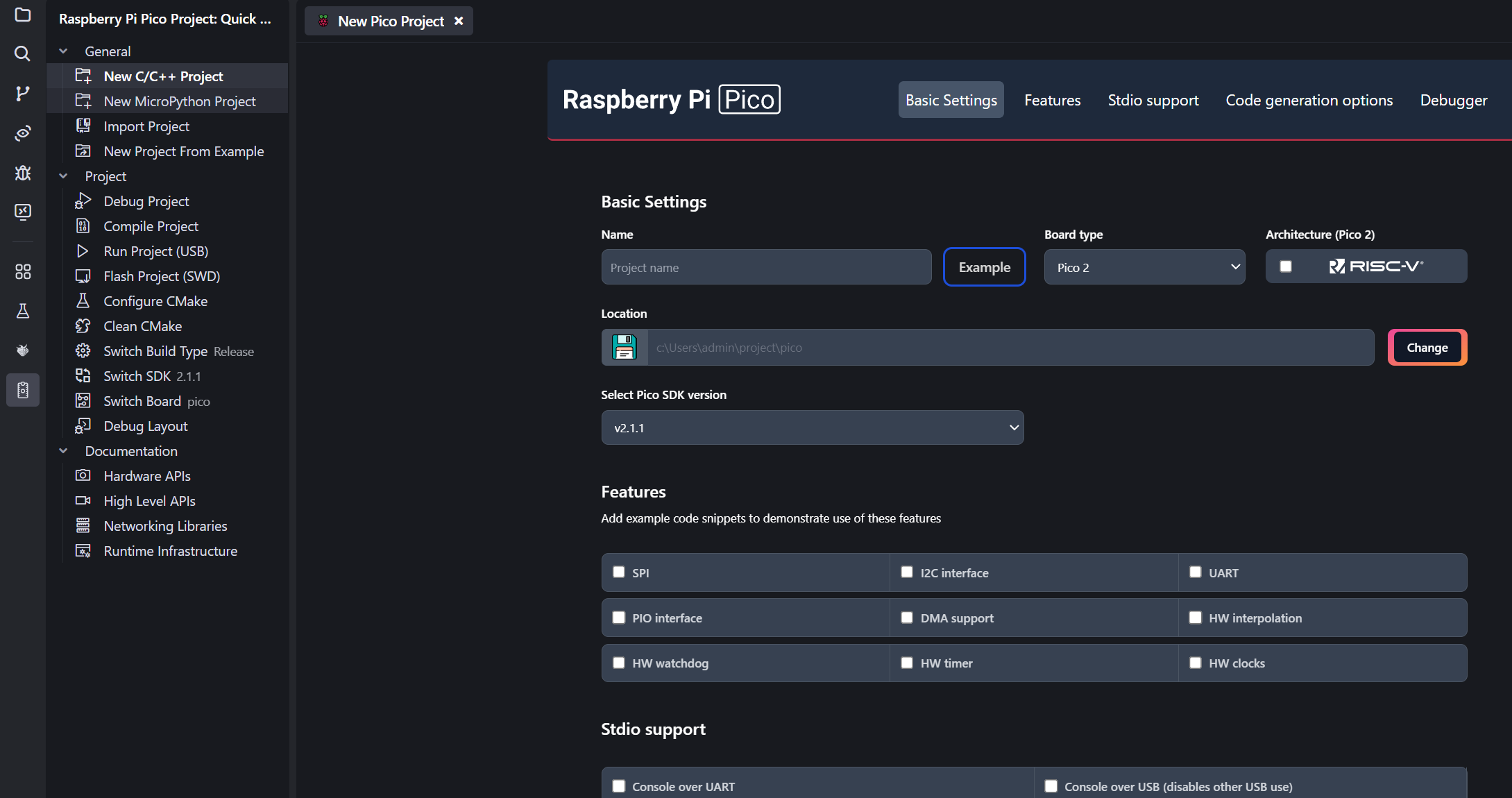Switch to the Stdio support tab
Image resolution: width=1512 pixels, height=798 pixels.
click(1153, 100)
